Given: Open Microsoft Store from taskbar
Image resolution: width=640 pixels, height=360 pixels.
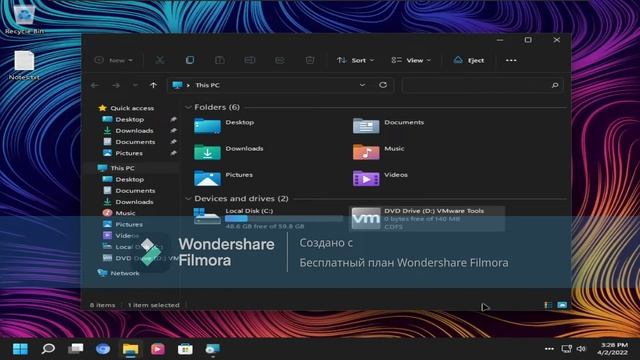Looking at the screenshot, I should tap(185, 349).
